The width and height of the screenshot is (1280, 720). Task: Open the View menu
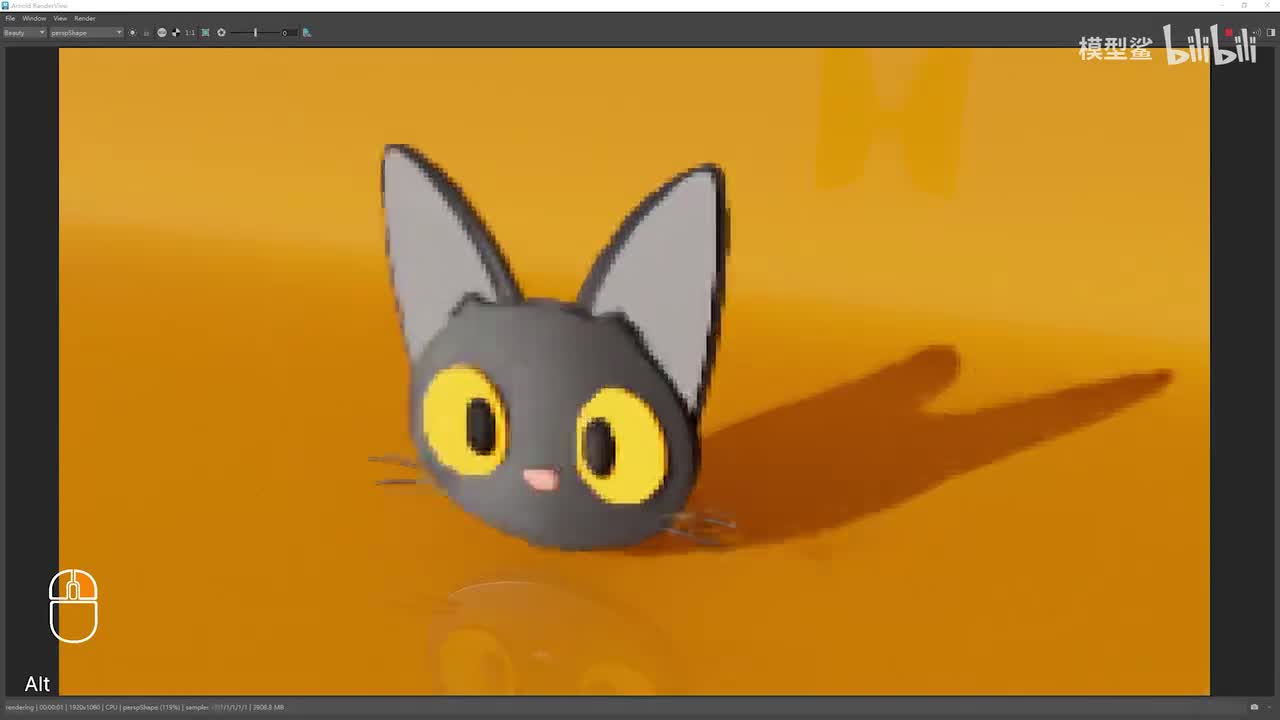[60, 18]
